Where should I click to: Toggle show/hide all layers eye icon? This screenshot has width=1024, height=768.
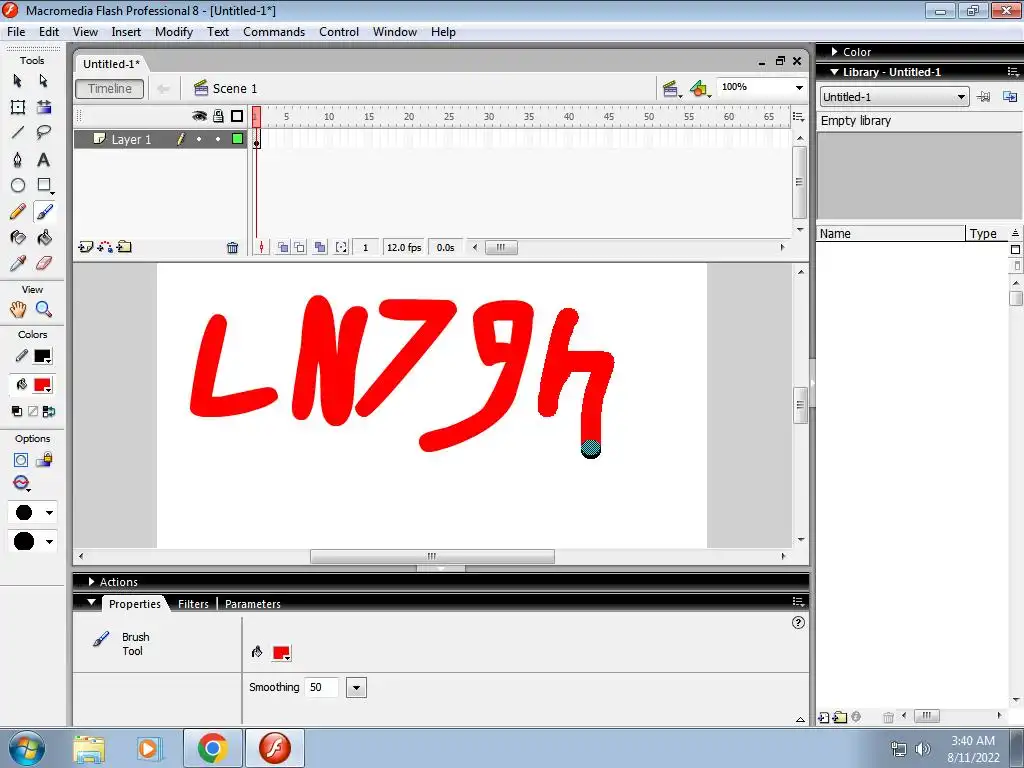point(199,116)
